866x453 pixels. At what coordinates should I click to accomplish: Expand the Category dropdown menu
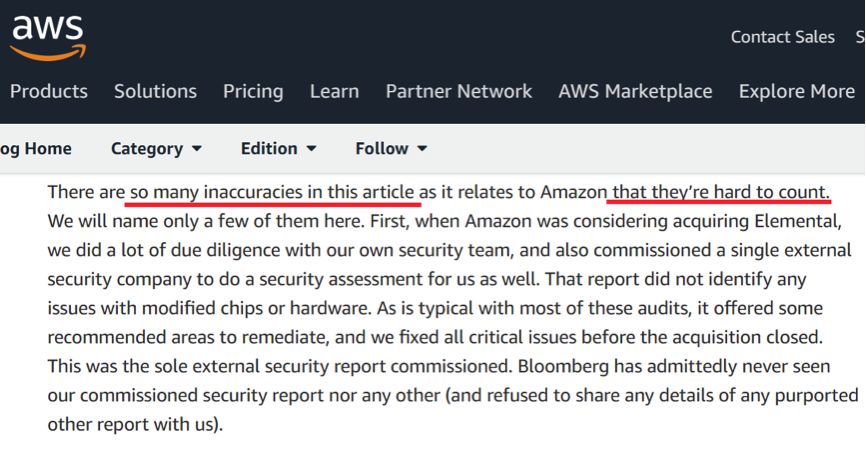(156, 149)
